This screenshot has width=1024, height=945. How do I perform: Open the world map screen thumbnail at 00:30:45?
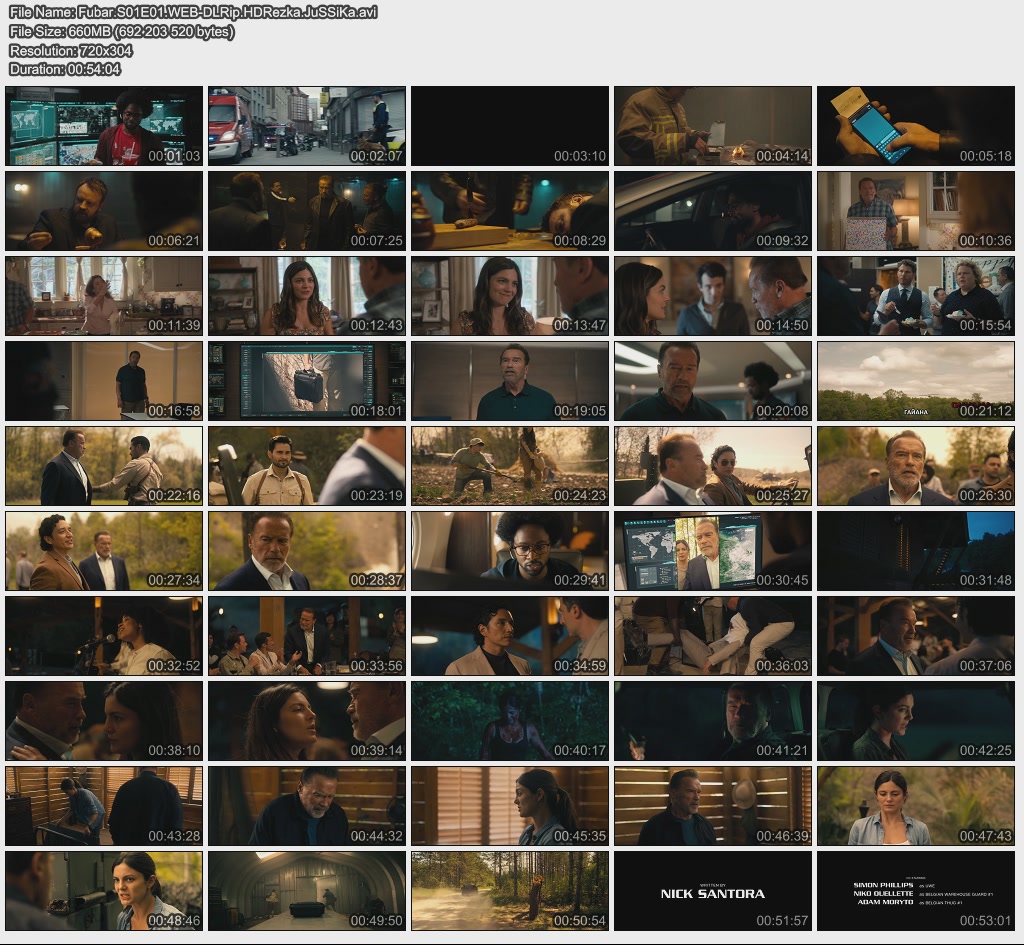point(713,551)
